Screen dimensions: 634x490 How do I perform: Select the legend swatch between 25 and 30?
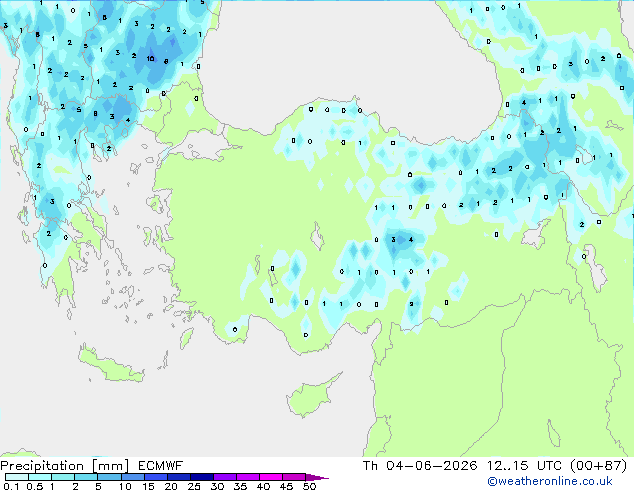pos(202,477)
